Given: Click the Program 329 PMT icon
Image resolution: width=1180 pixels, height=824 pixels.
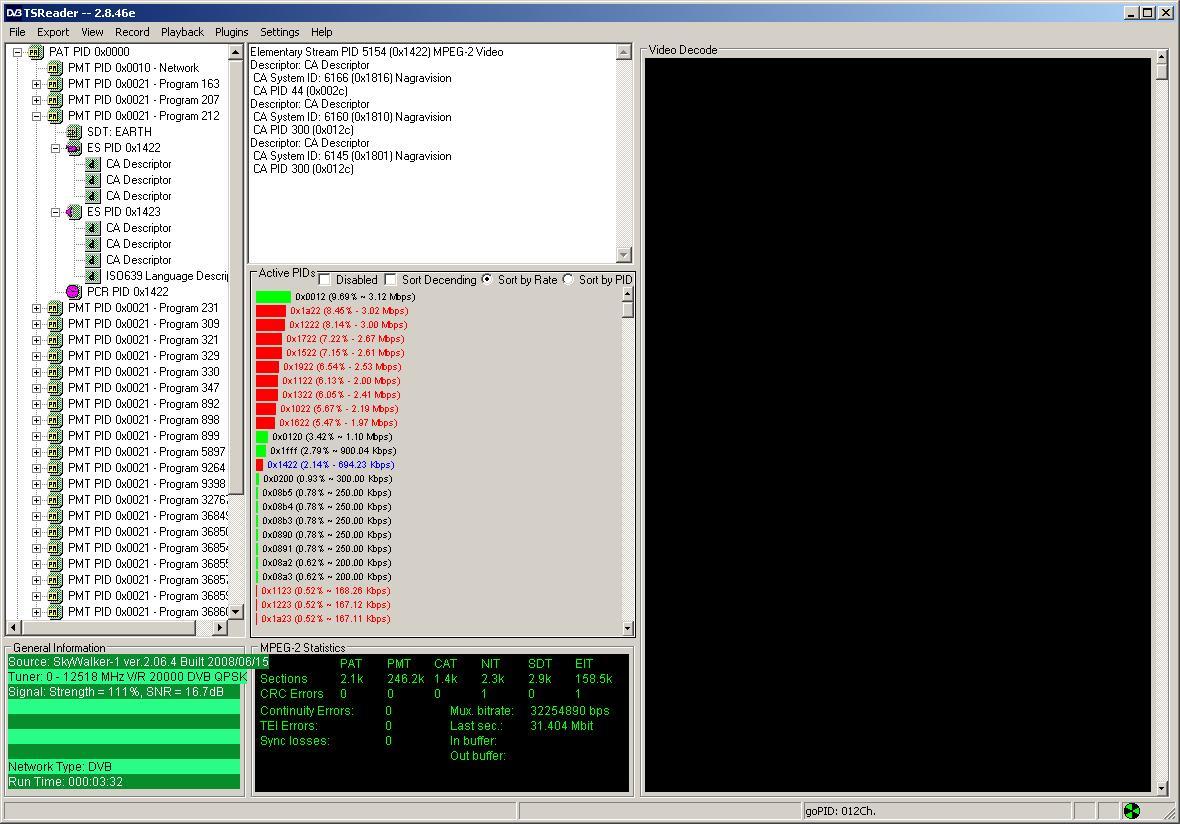Looking at the screenshot, I should (x=54, y=356).
